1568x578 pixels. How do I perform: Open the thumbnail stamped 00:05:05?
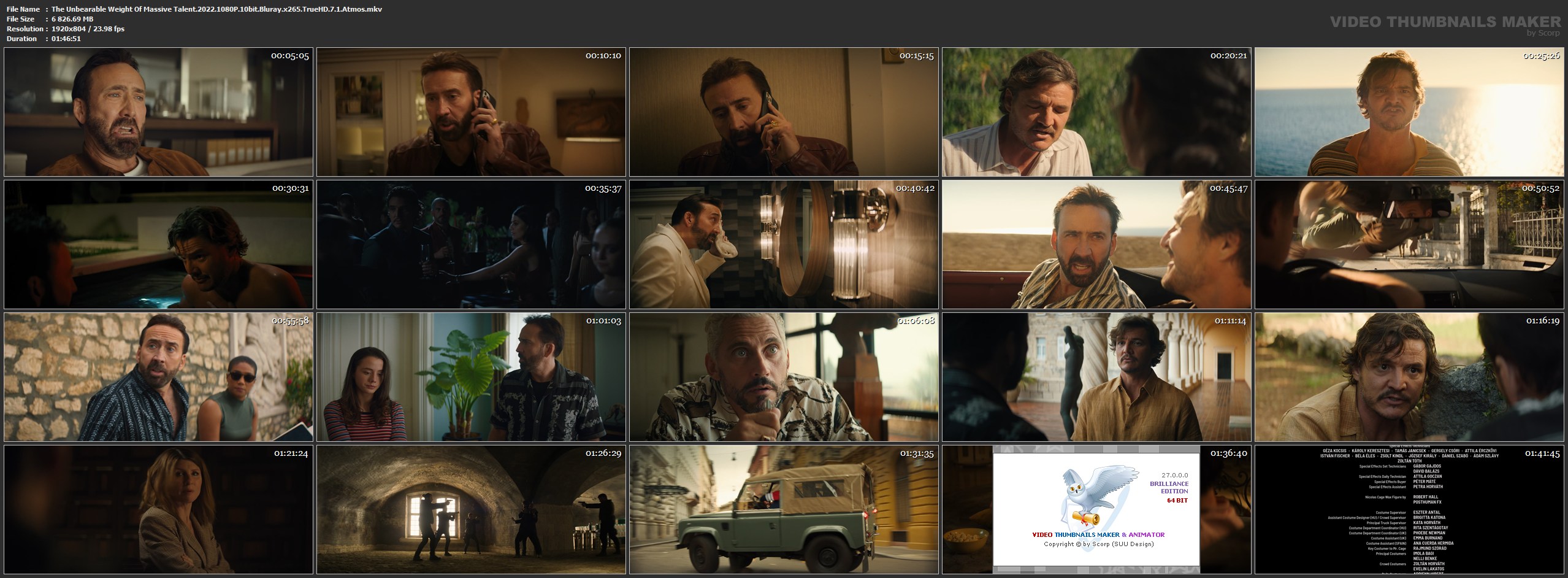158,112
